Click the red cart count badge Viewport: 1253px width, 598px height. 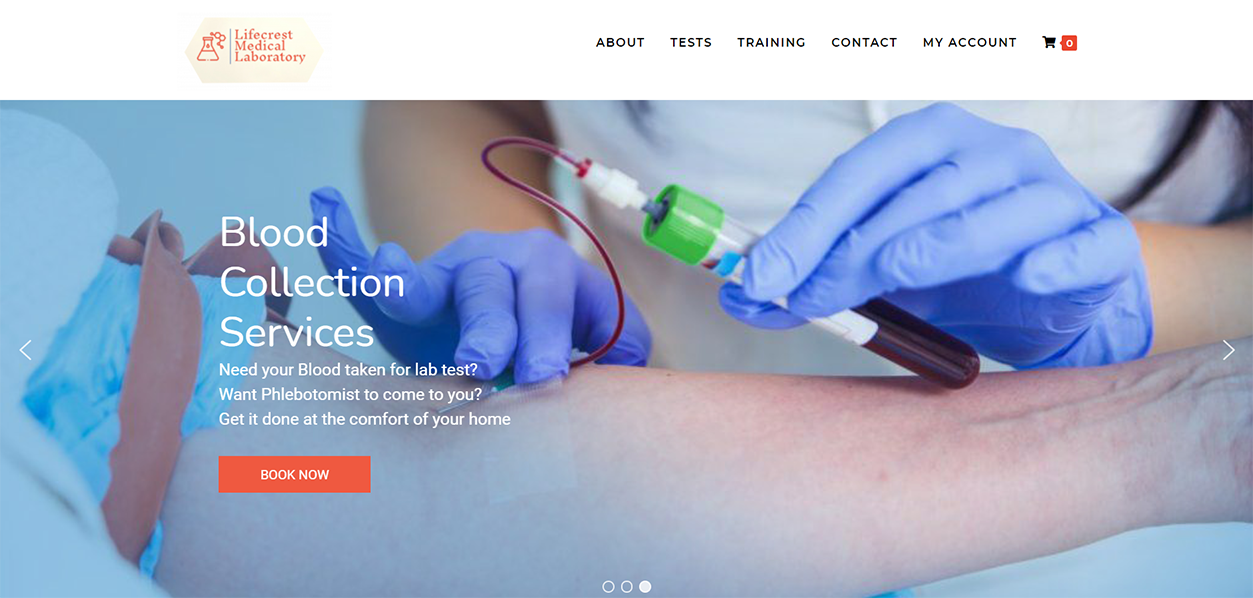(x=1069, y=43)
